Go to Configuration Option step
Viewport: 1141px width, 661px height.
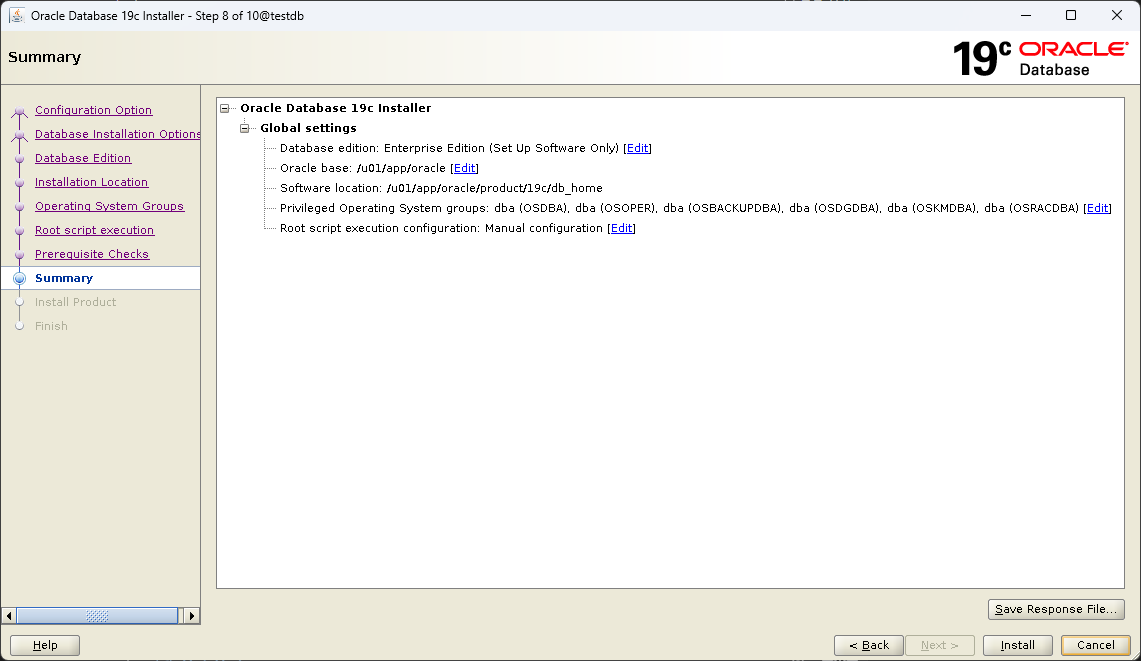tap(93, 110)
